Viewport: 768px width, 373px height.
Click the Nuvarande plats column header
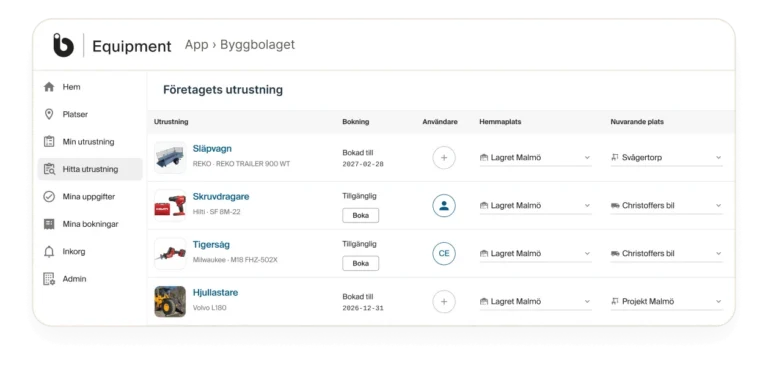[637, 122]
